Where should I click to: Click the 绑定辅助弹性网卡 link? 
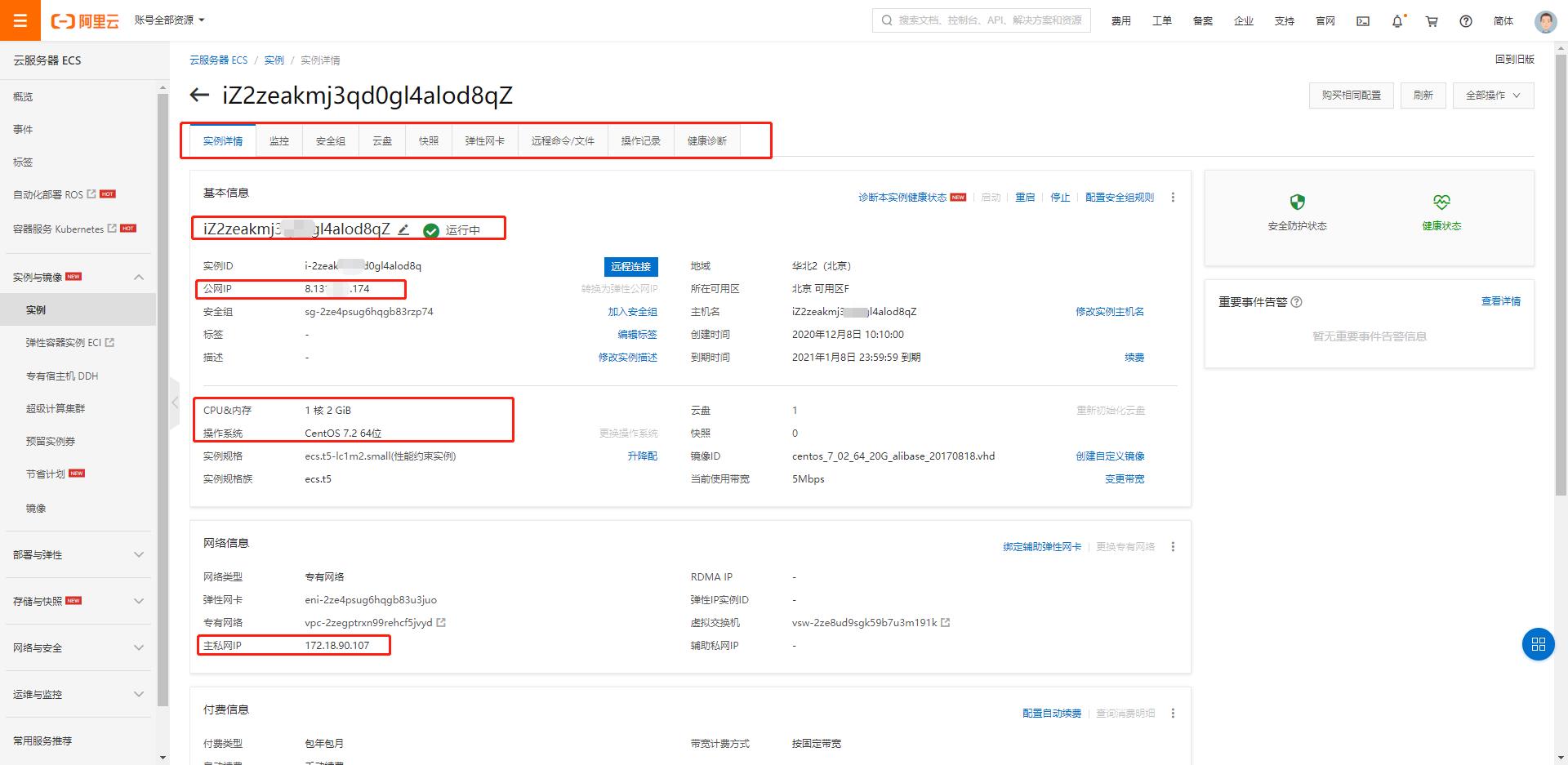(x=1042, y=547)
